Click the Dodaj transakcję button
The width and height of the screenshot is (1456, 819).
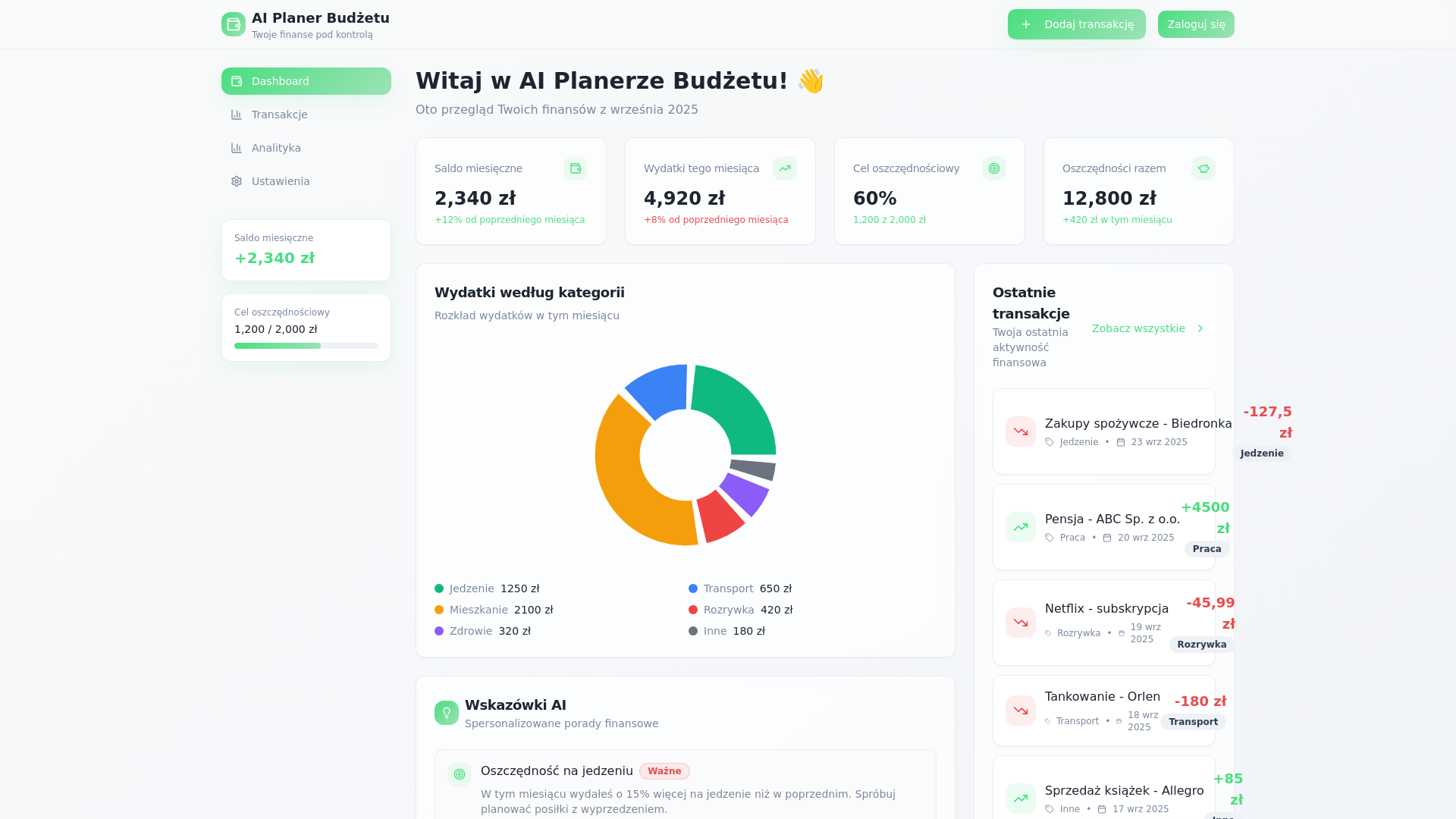coord(1077,24)
